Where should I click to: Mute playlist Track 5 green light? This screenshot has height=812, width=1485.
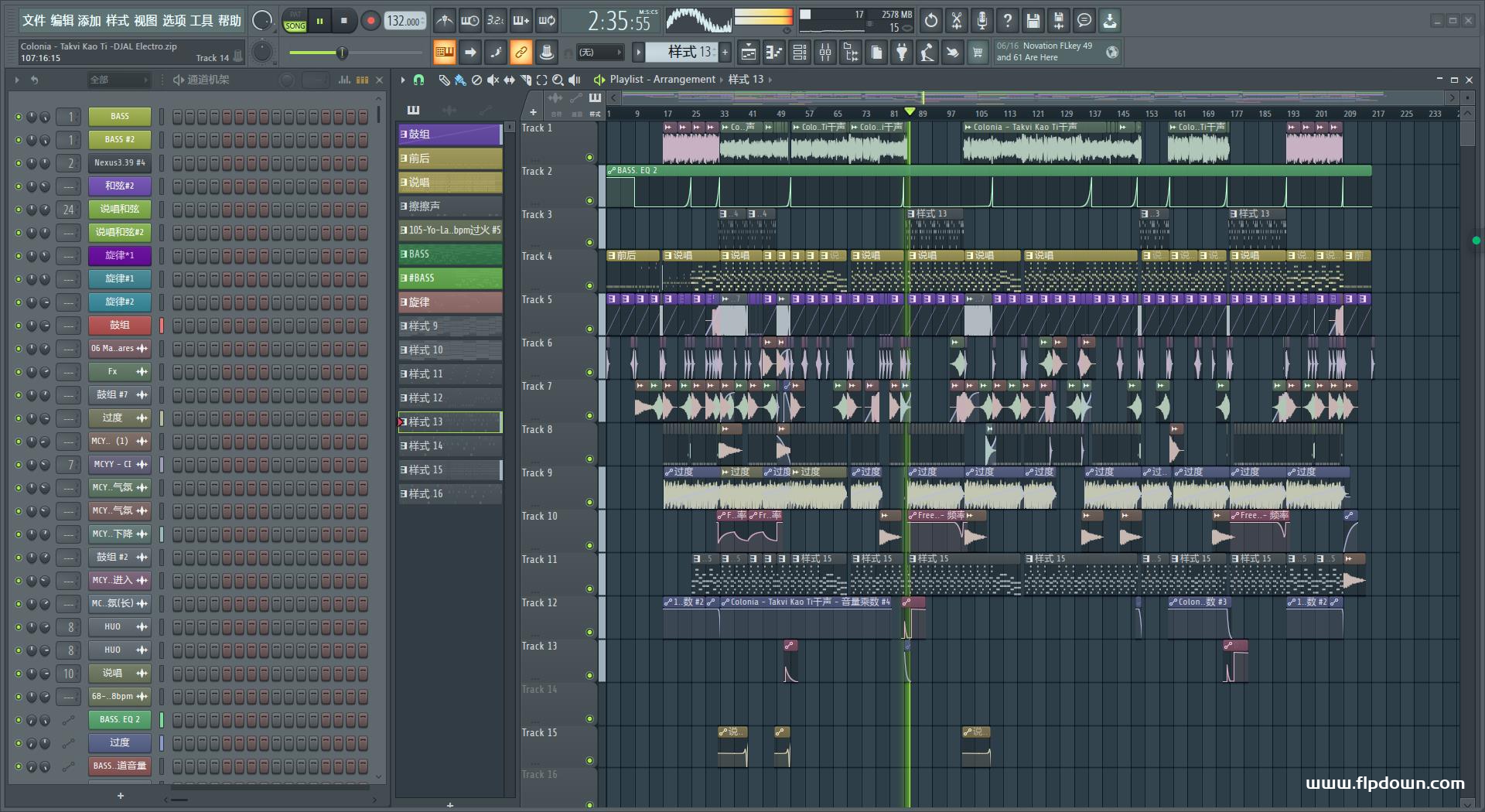(589, 329)
